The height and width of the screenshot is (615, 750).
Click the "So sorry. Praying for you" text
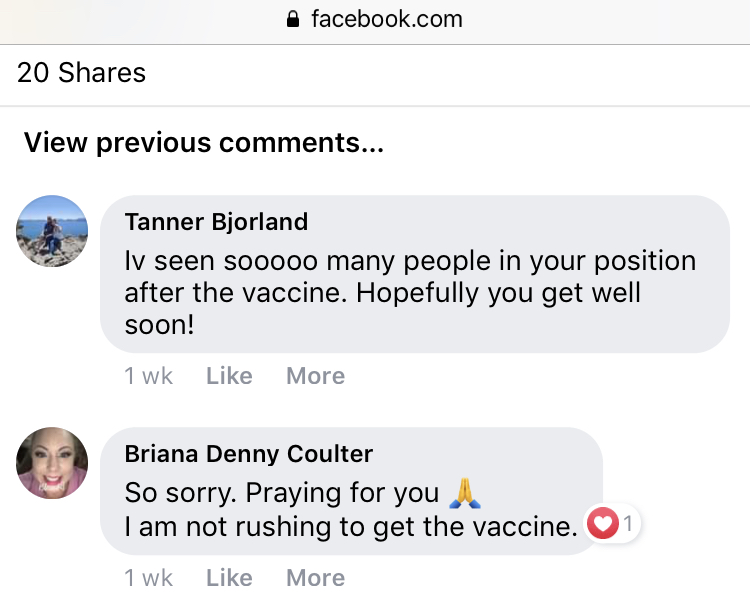tap(281, 493)
